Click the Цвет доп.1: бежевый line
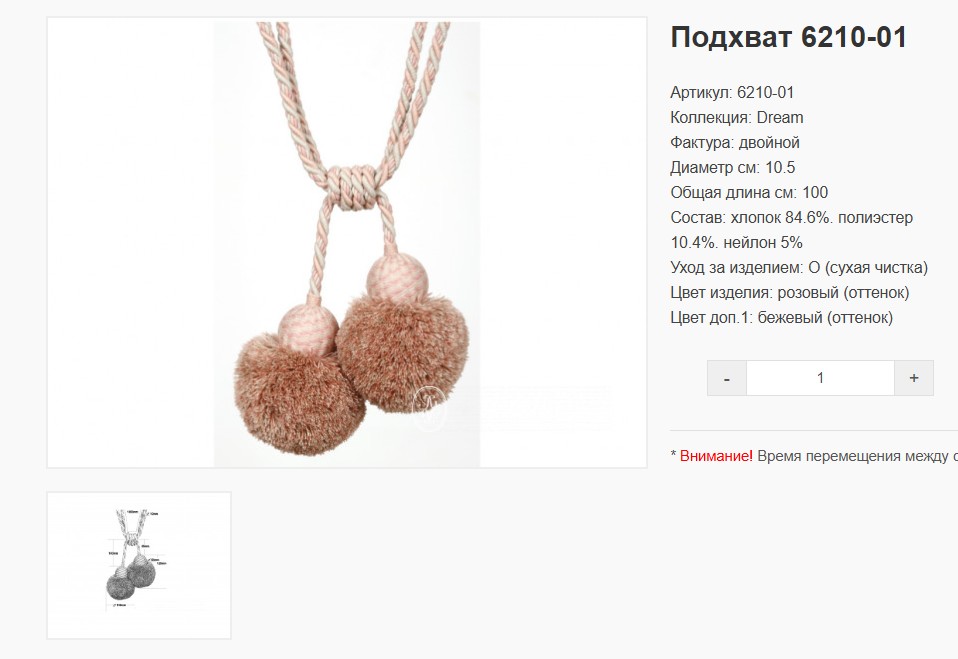This screenshot has width=958, height=659. 781,318
